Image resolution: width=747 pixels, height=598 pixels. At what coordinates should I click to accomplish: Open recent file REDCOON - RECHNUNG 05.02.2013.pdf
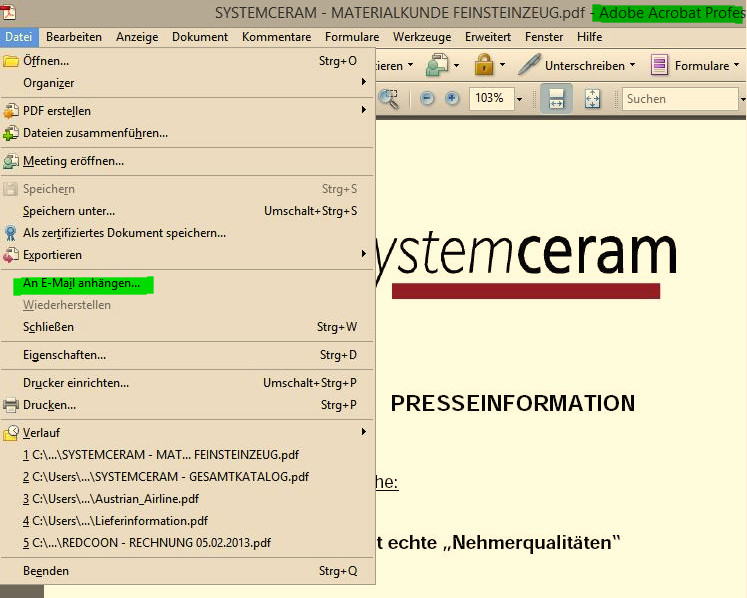pos(187,543)
